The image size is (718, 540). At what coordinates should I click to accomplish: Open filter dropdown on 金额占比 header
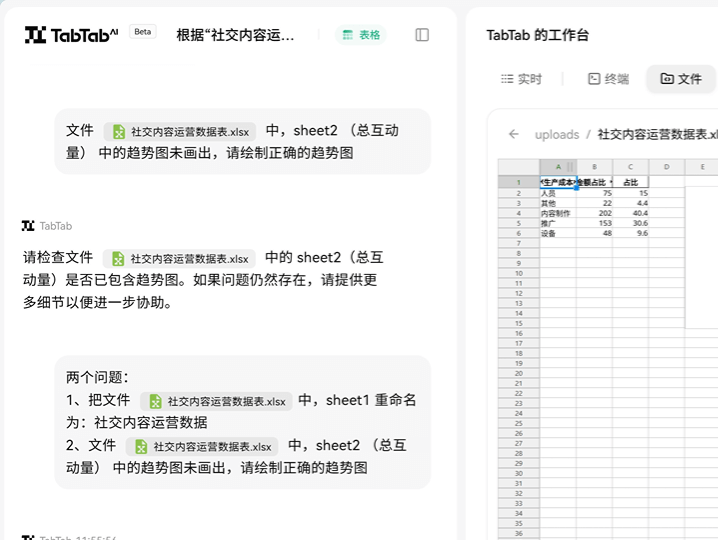(x=610, y=182)
